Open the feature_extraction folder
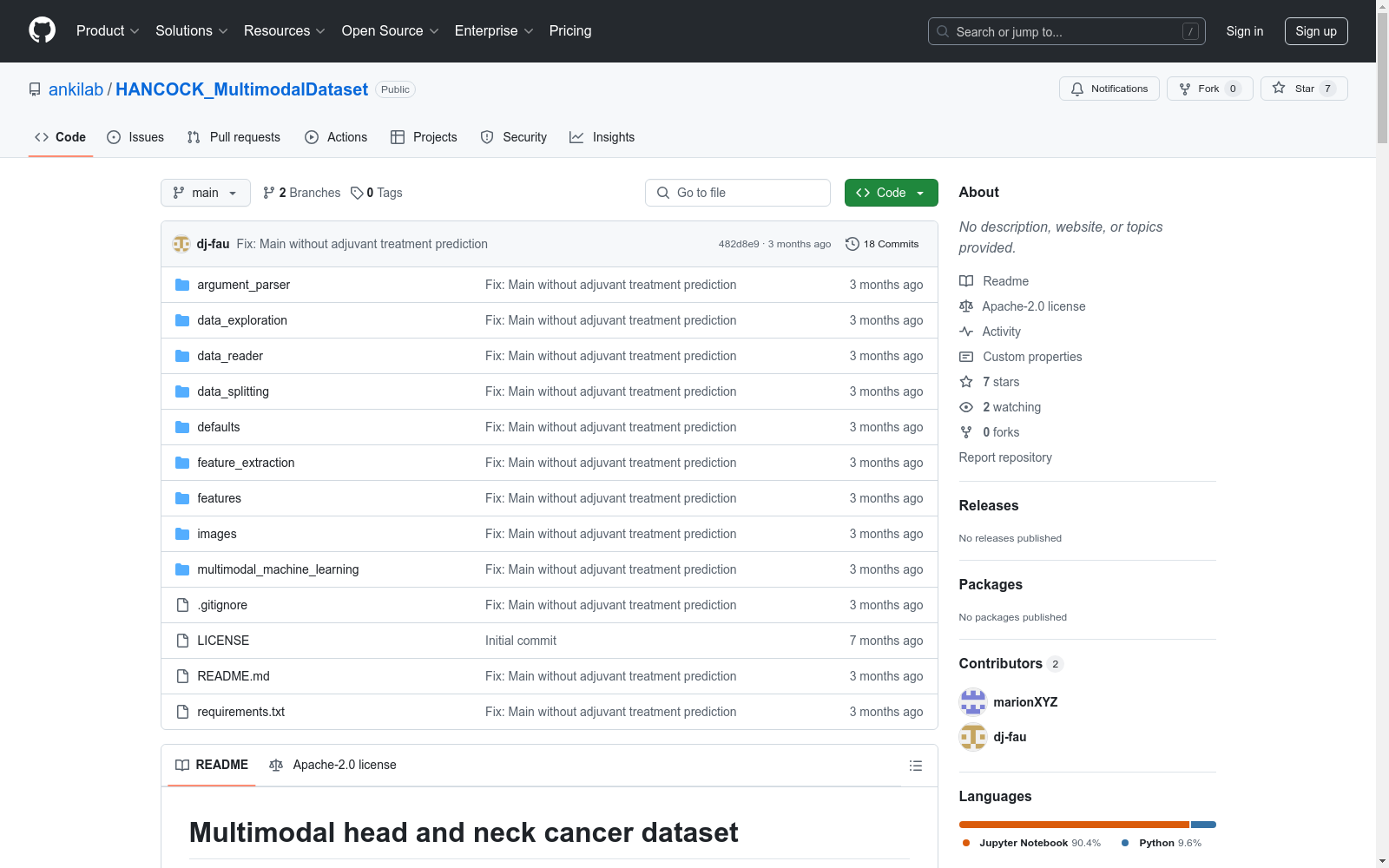 [246, 463]
